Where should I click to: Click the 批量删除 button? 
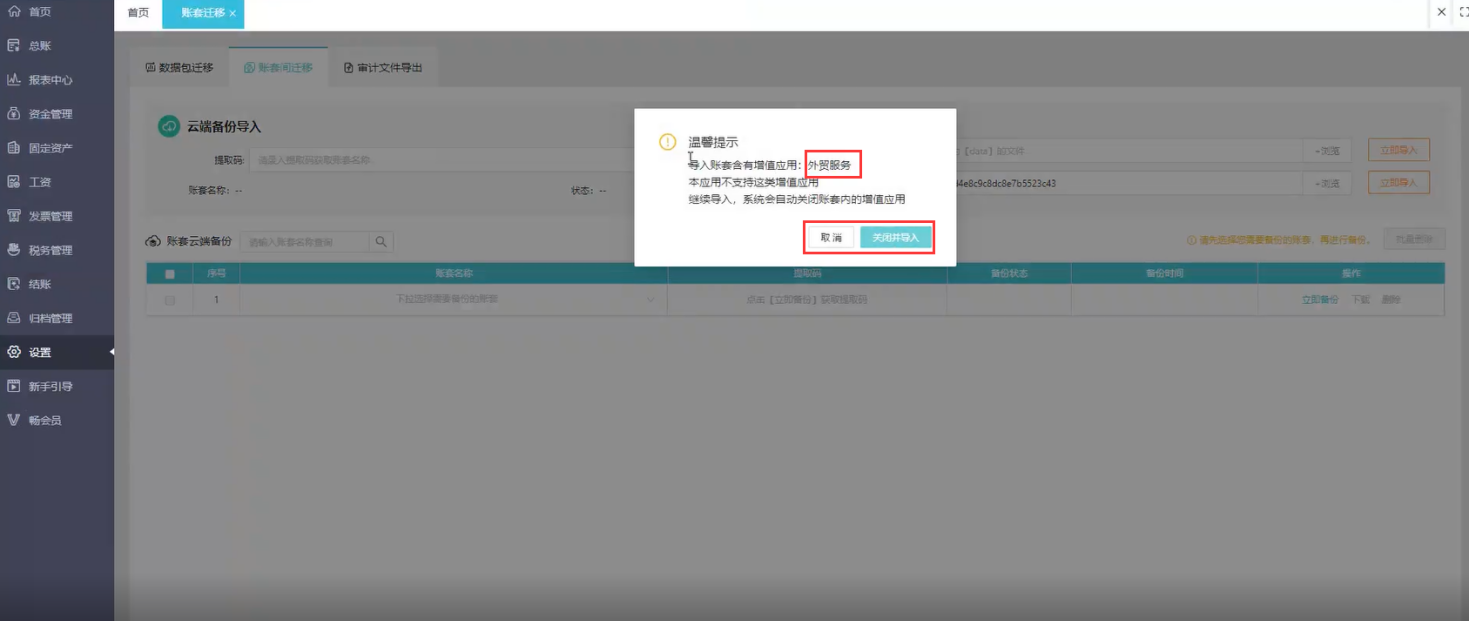[1414, 240]
